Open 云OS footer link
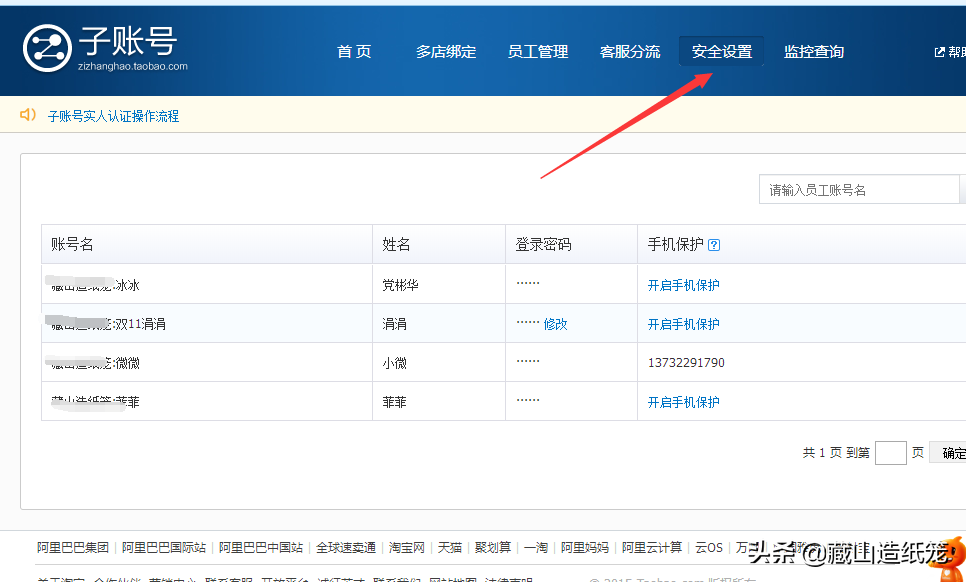966x582 pixels. point(709,547)
